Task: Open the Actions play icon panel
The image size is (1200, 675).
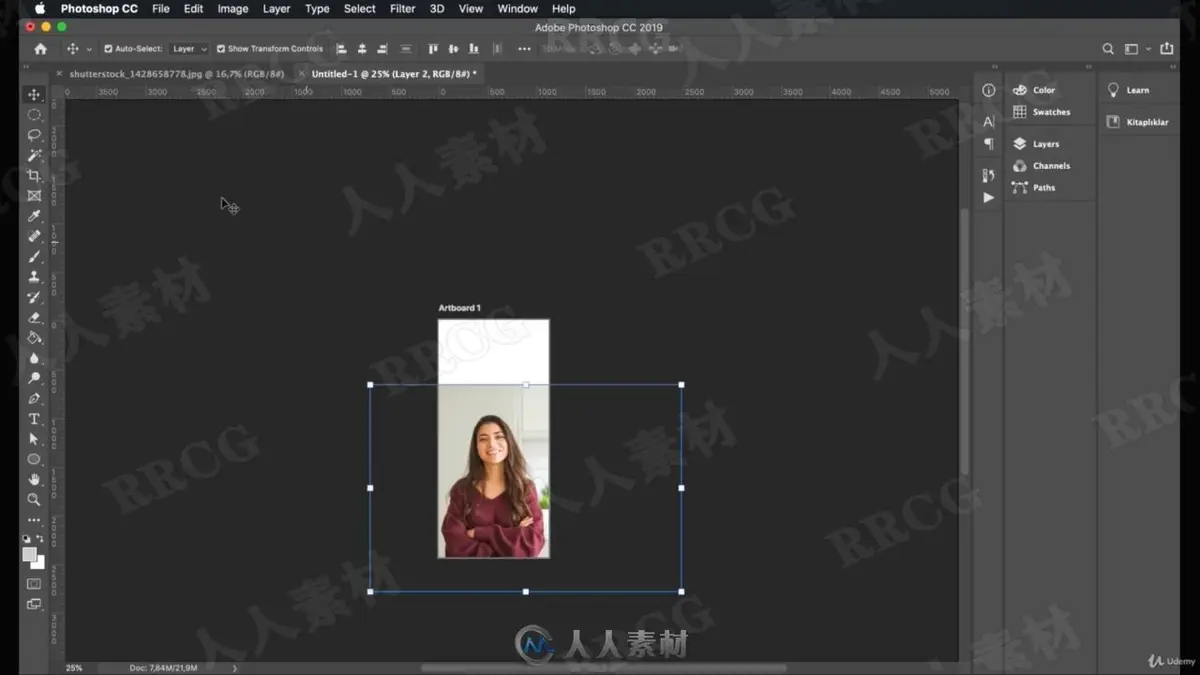Action: [988, 197]
